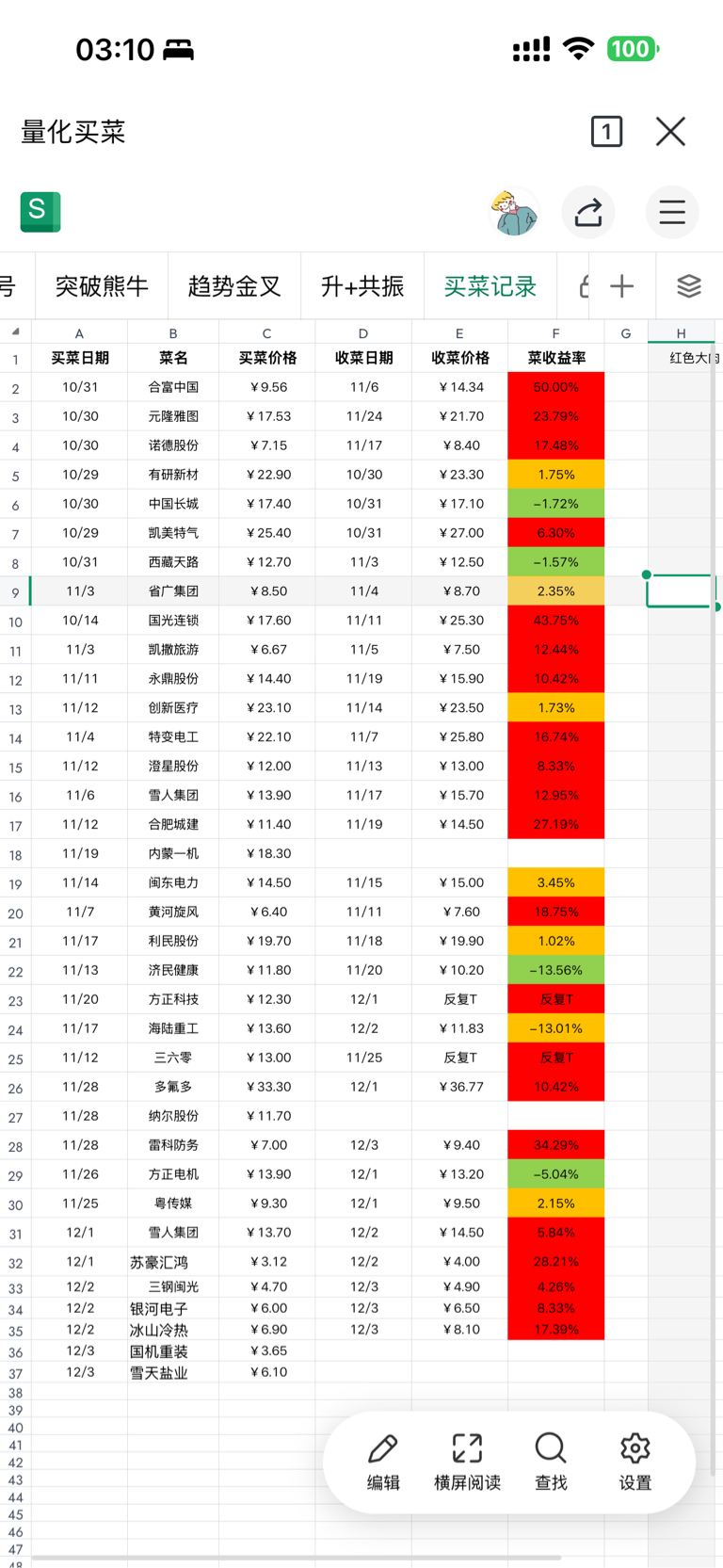Image resolution: width=723 pixels, height=1568 pixels.
Task: Select cell 苏豪汇鸿
Action: pyautogui.click(x=173, y=1262)
